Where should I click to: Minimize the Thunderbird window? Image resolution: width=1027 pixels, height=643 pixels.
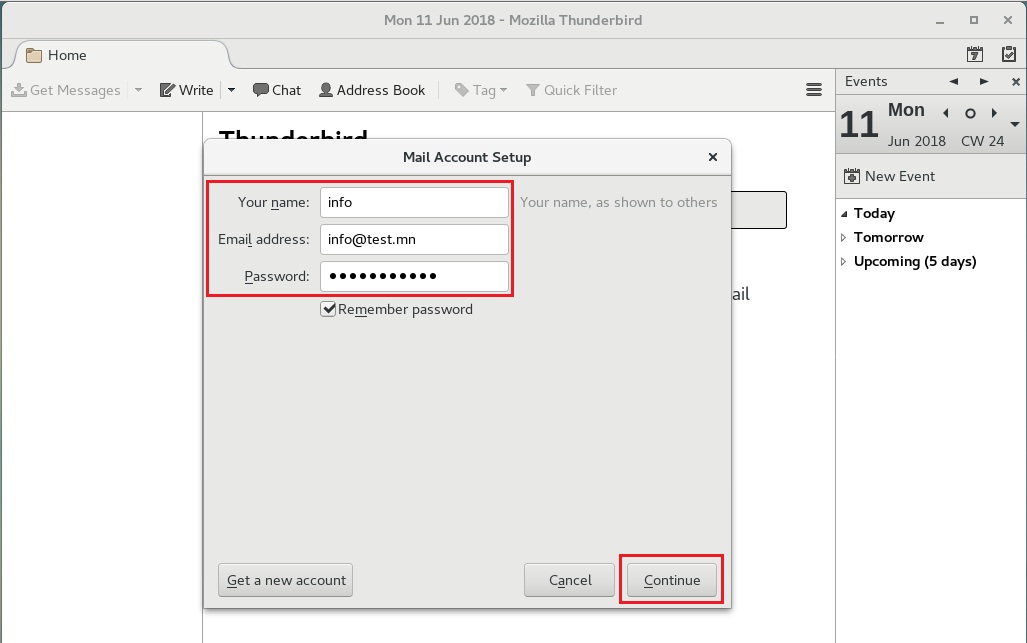(x=940, y=21)
